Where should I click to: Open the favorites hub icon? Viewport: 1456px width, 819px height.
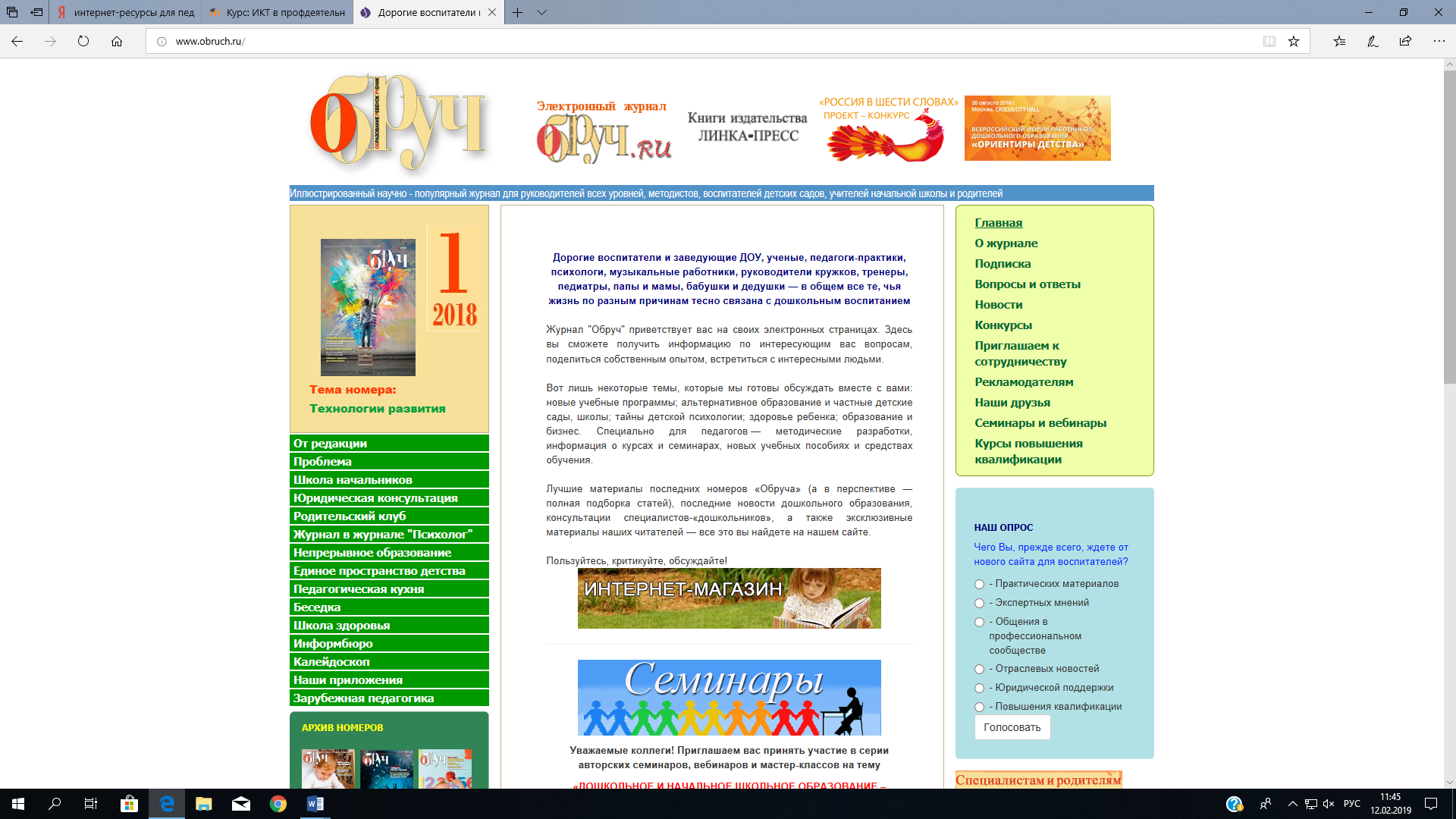coord(1339,41)
